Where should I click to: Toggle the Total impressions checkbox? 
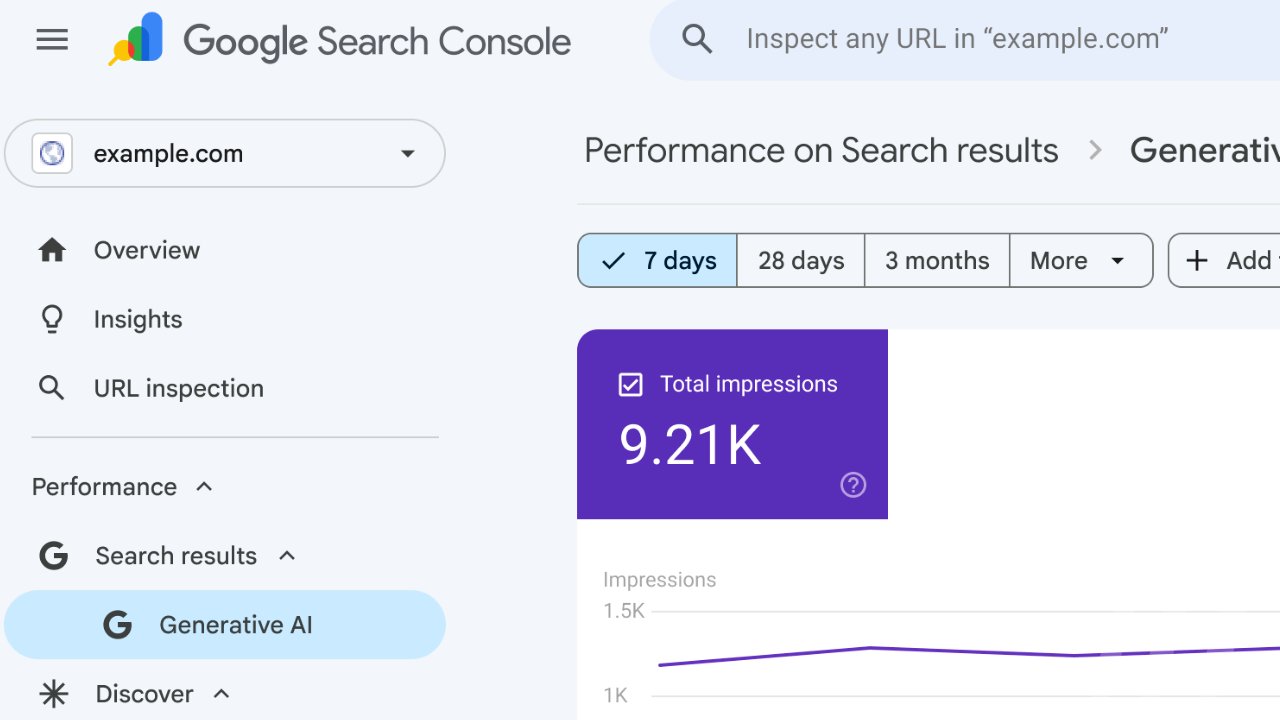point(630,384)
